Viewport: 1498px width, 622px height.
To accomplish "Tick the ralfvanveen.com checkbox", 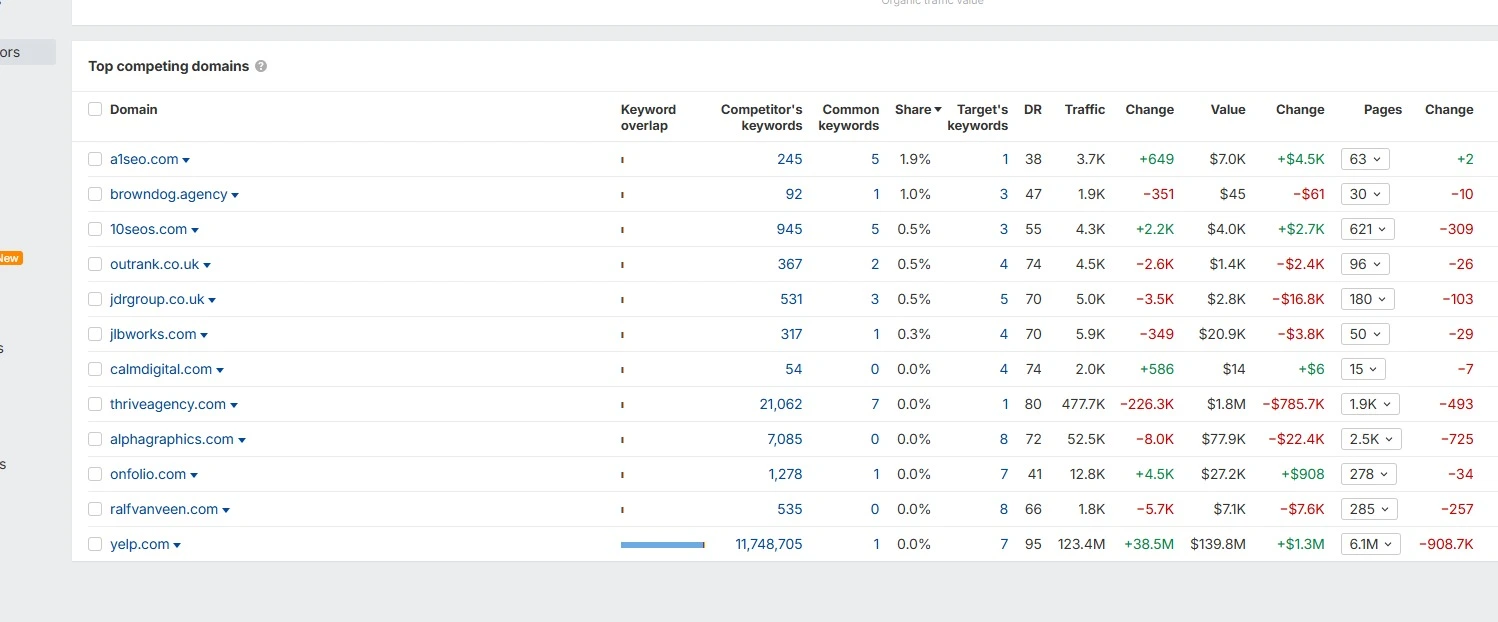I will (95, 509).
